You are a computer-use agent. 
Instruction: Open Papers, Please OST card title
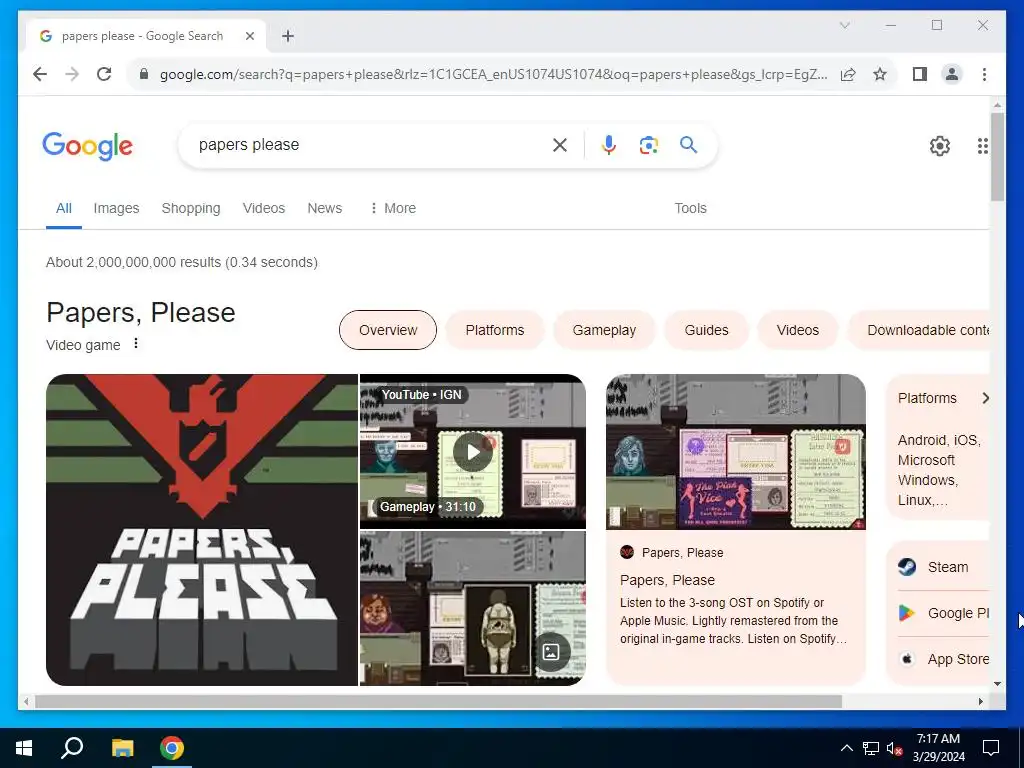667,580
